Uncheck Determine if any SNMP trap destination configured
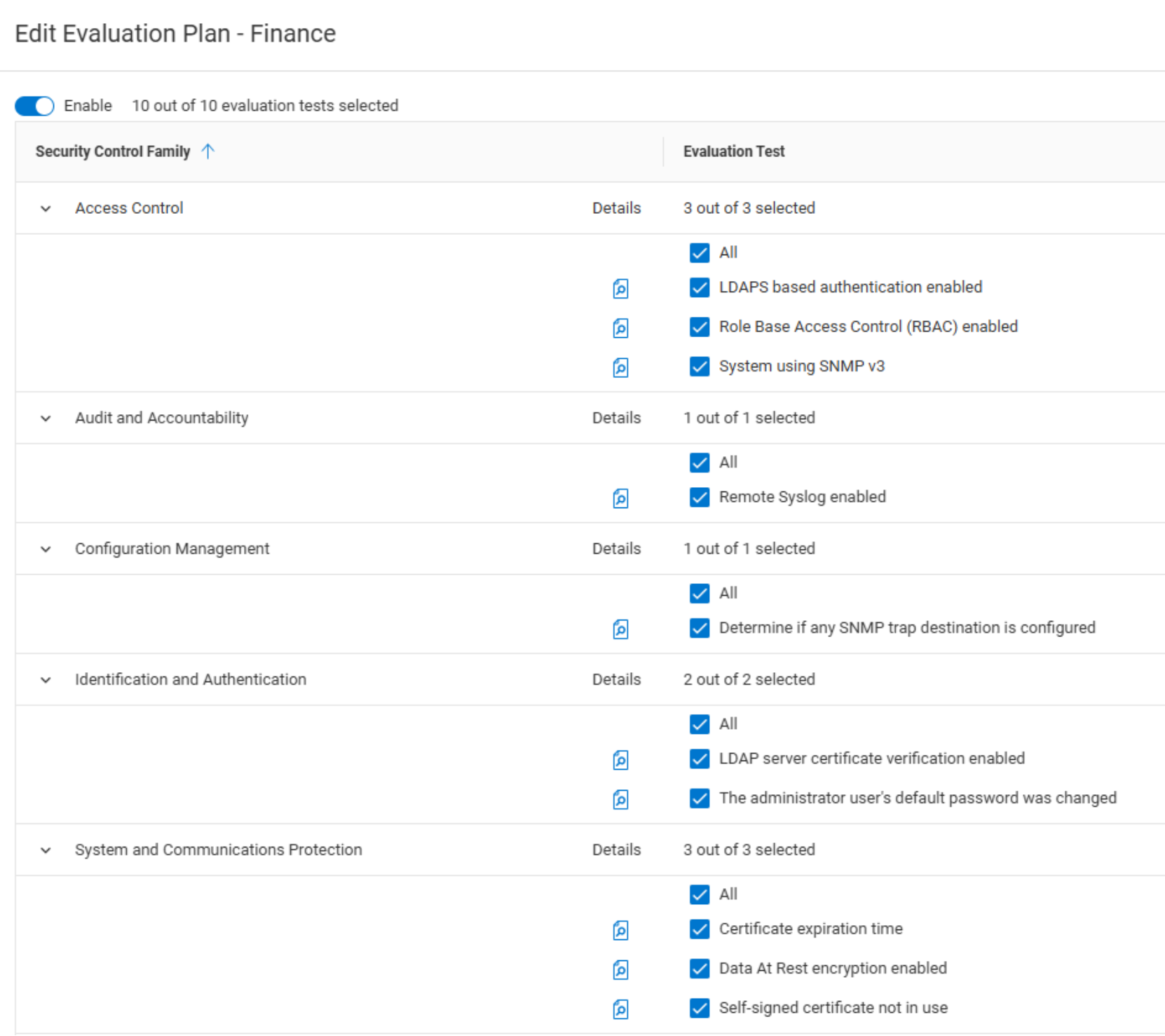The width and height of the screenshot is (1165, 1036). pos(700,628)
